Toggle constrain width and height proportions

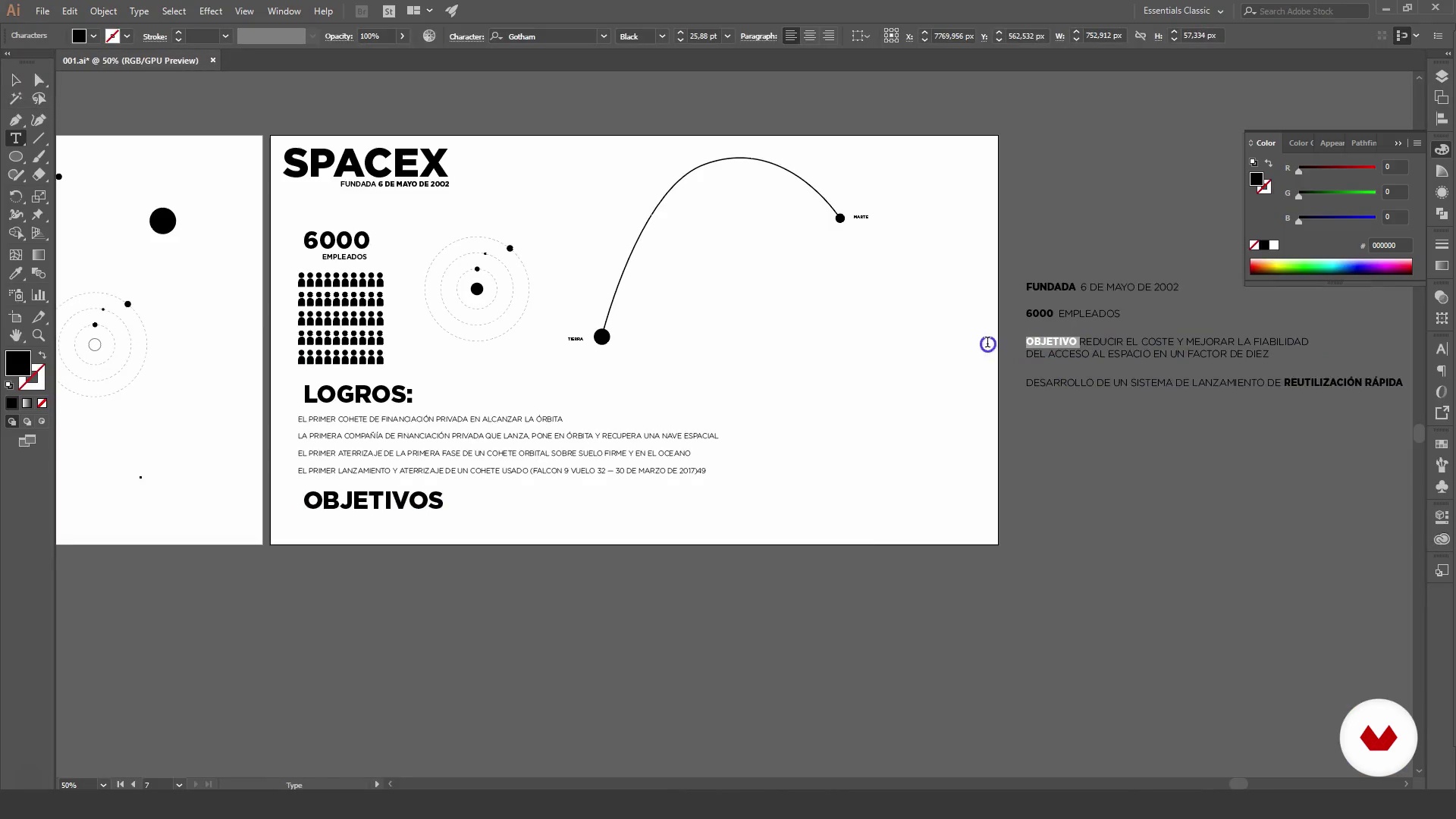[1140, 36]
